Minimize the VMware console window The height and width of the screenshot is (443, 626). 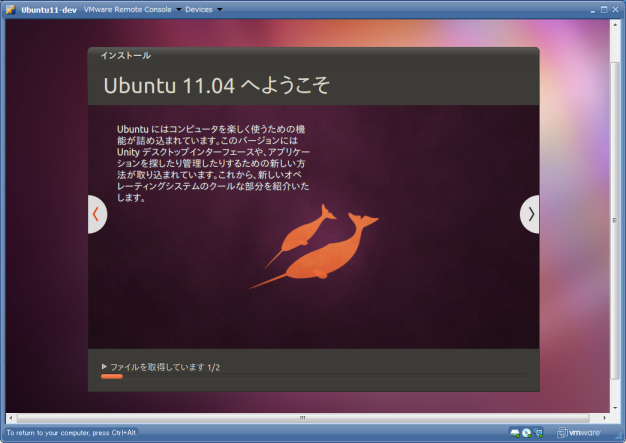pos(593,10)
